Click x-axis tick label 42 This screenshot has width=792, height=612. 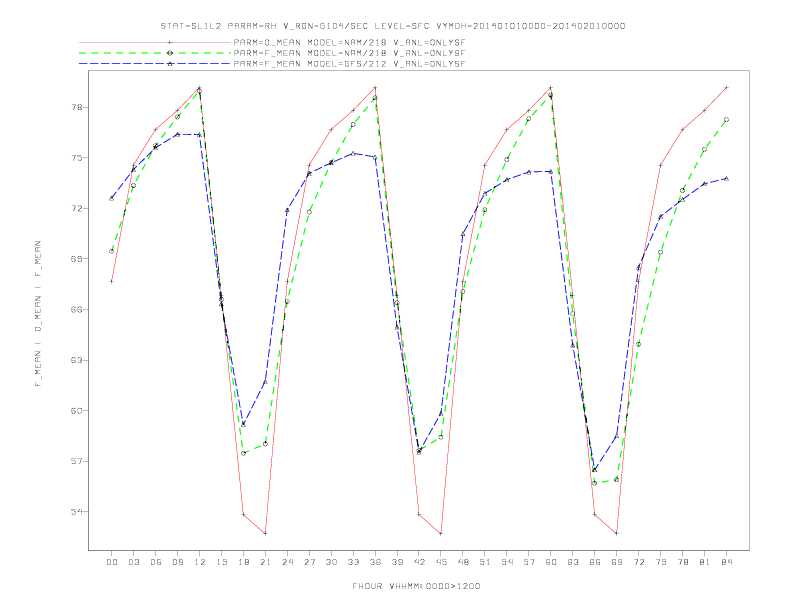pyautogui.click(x=419, y=562)
